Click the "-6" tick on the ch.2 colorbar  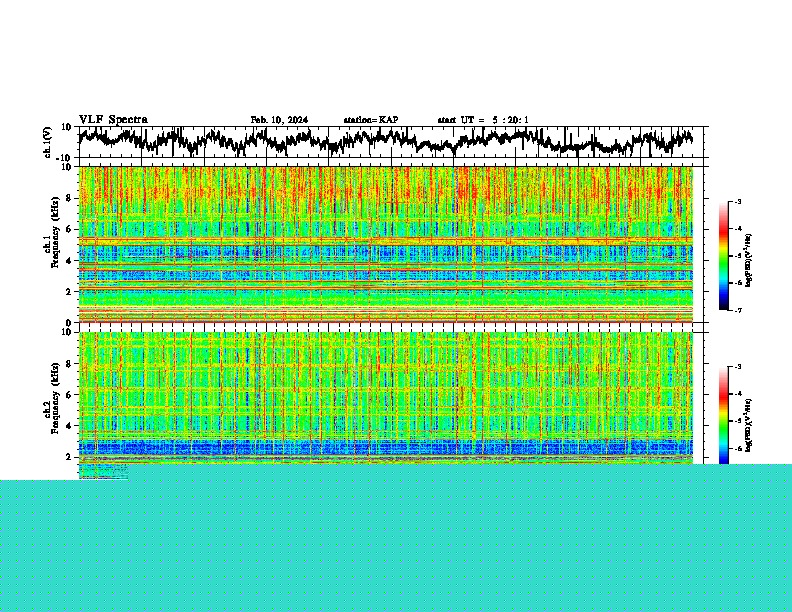point(738,448)
